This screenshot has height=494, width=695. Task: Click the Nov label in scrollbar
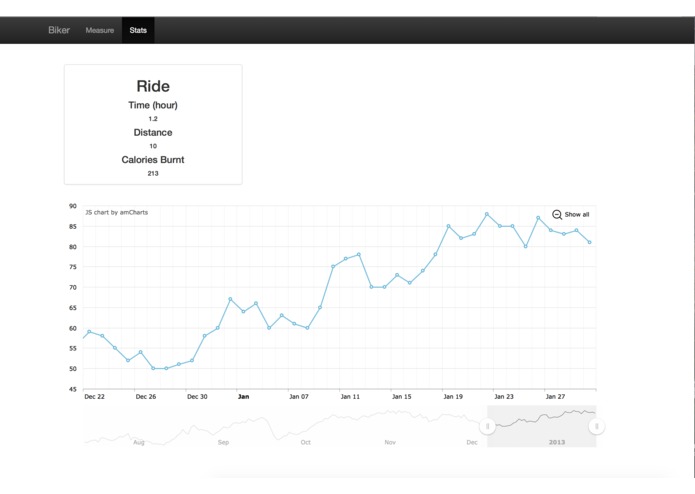(x=390, y=442)
